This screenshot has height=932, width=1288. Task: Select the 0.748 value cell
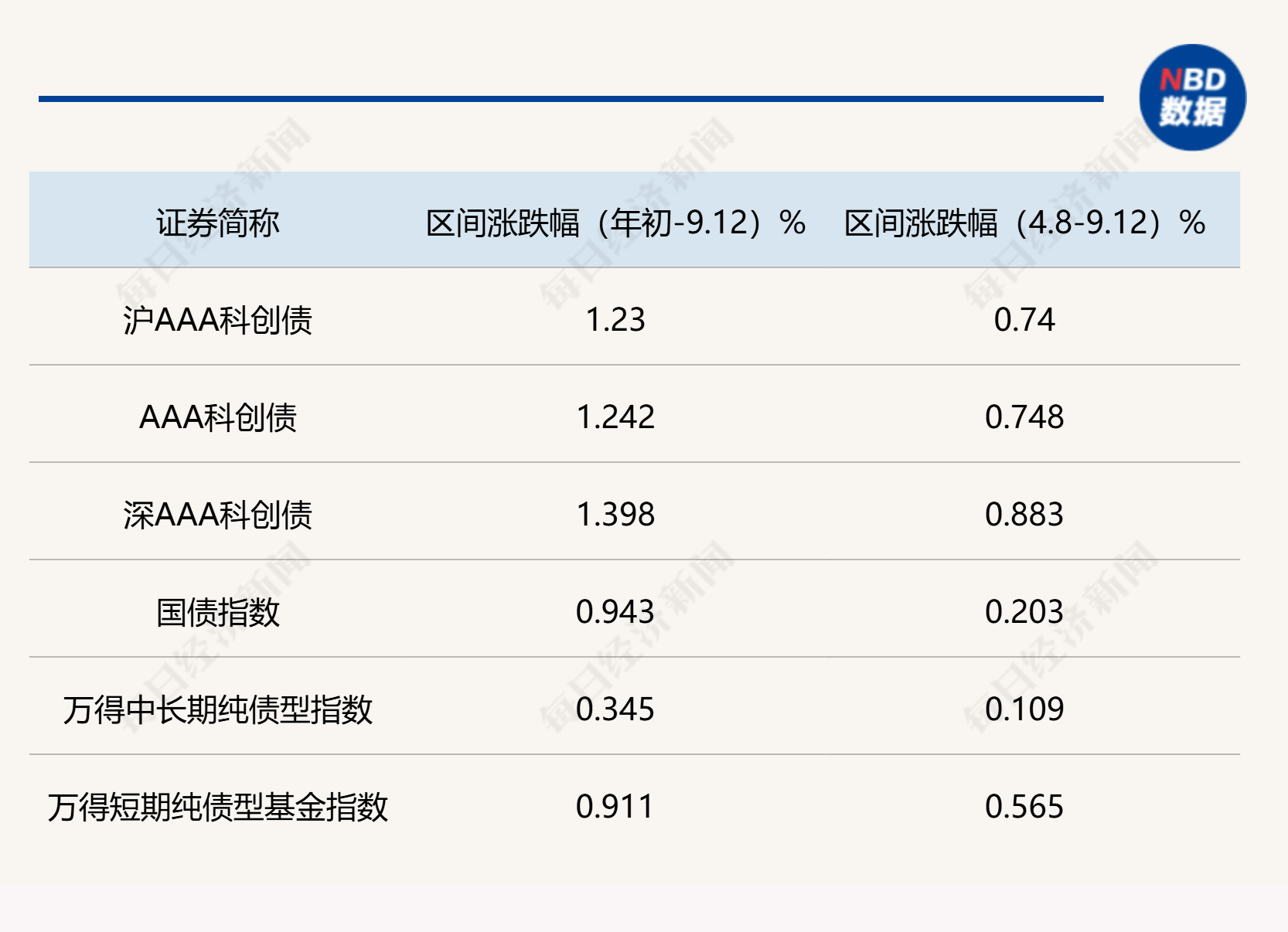point(1024,417)
